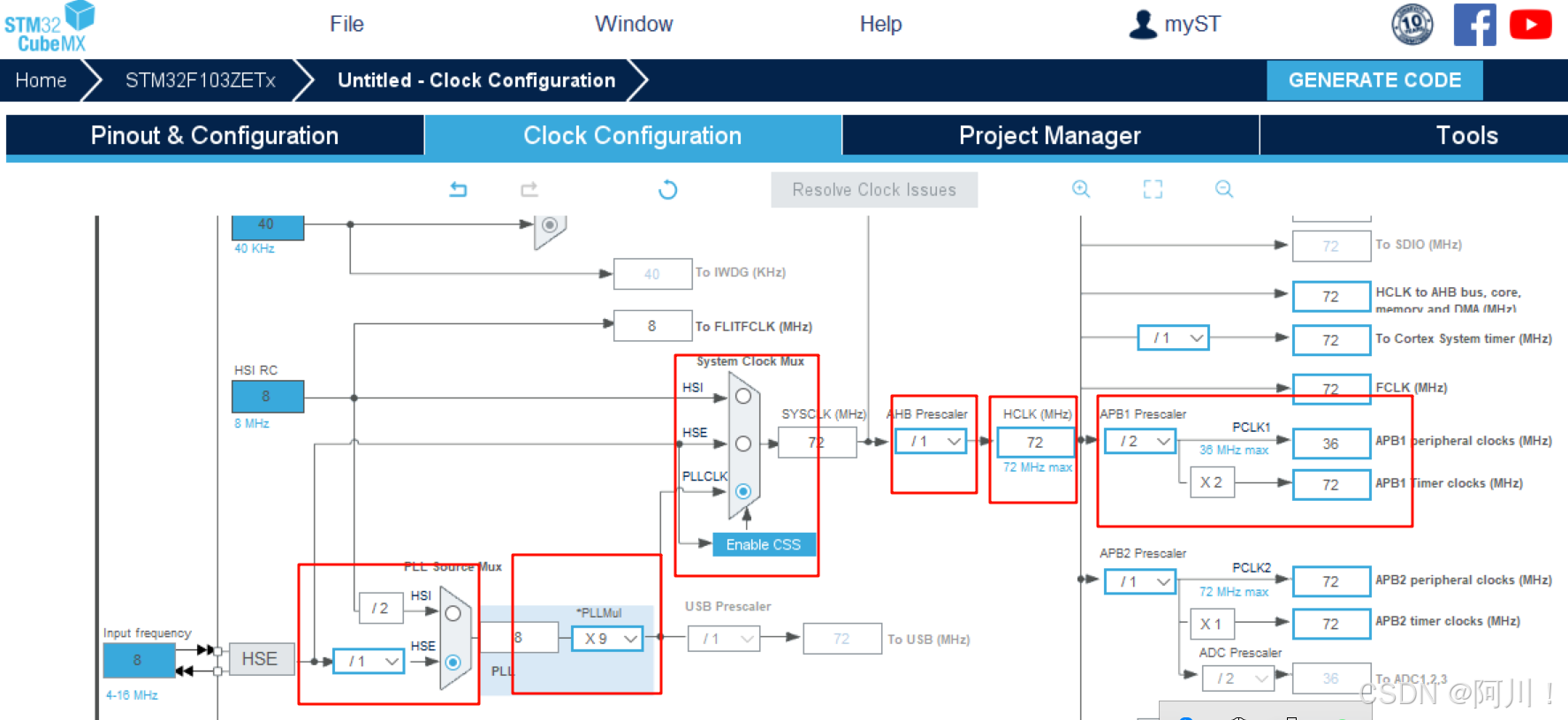This screenshot has height=720, width=1568.
Task: Click APB2 peripheral clocks 72 value box
Action: point(1331,581)
